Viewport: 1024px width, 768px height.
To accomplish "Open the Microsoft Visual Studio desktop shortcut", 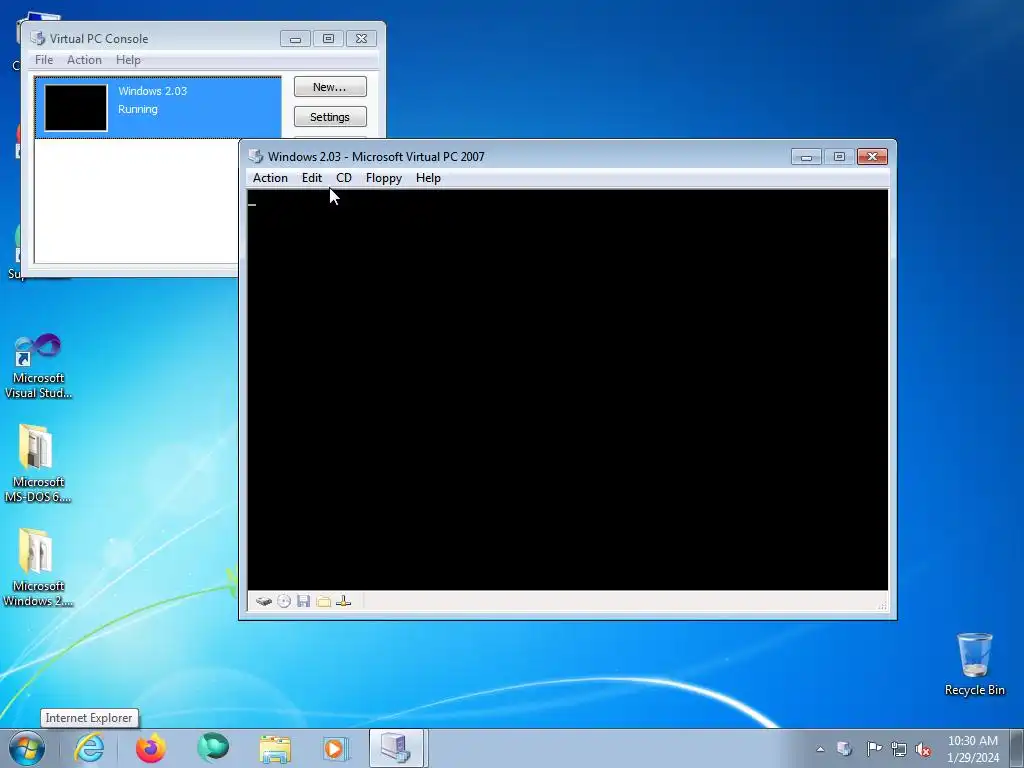I will (38, 367).
